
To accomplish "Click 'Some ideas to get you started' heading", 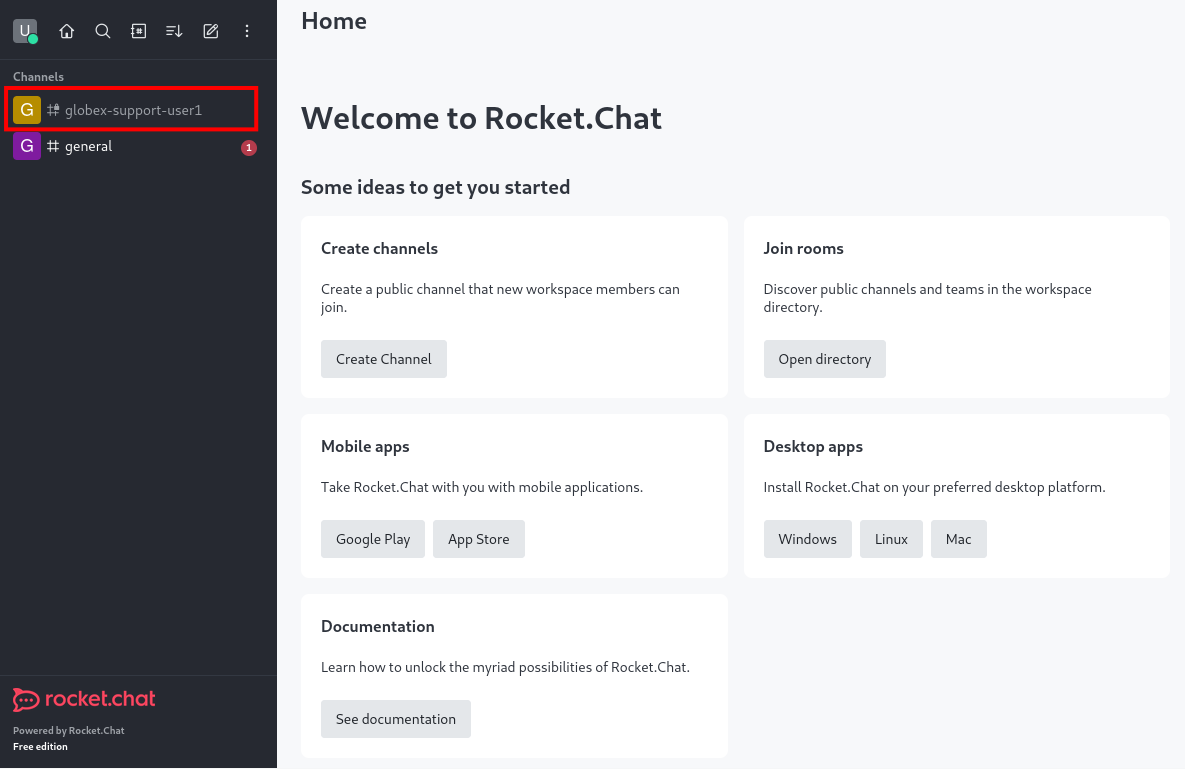I will pyautogui.click(x=435, y=187).
